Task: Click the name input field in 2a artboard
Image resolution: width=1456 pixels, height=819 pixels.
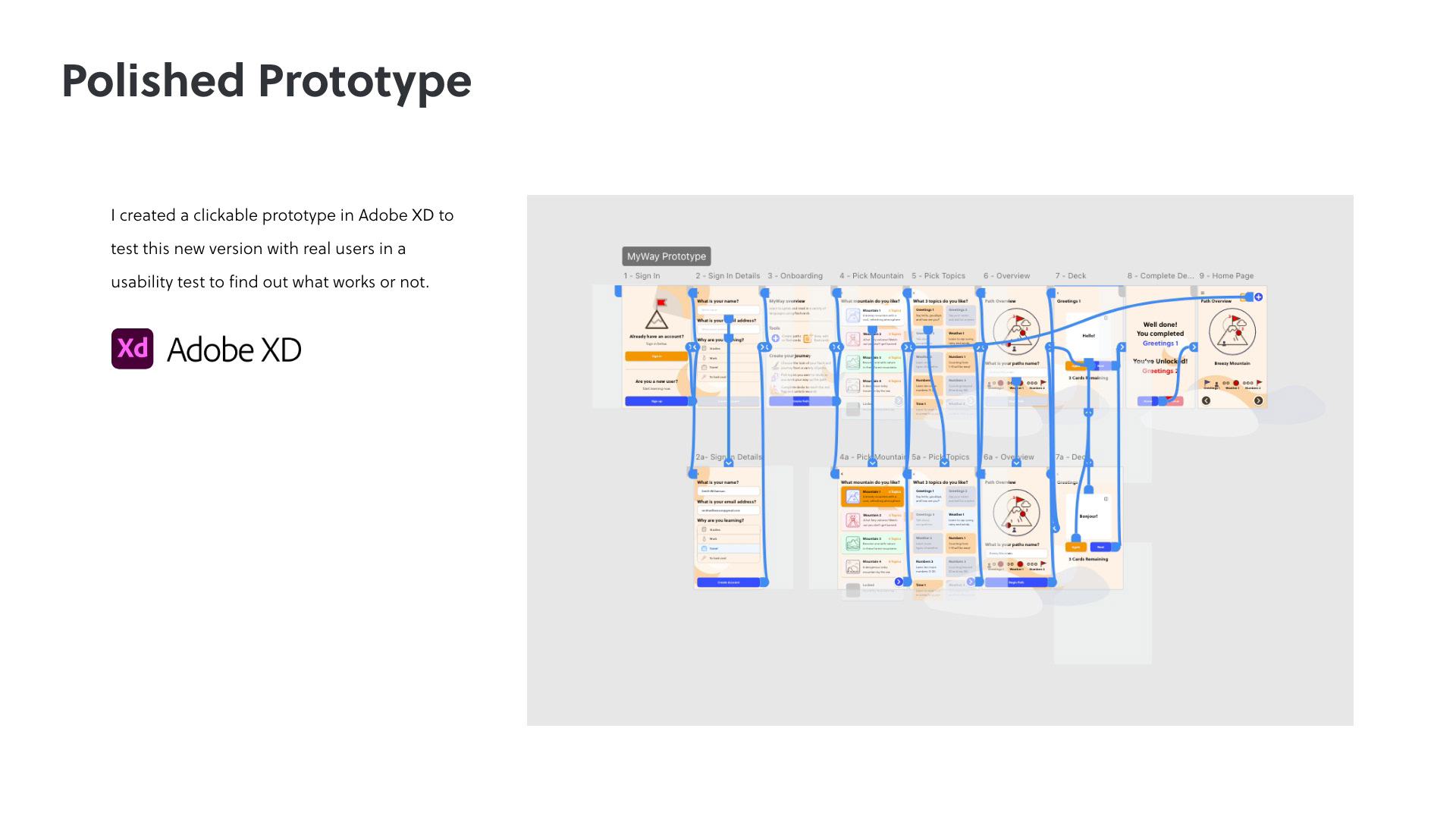Action: coord(728,491)
